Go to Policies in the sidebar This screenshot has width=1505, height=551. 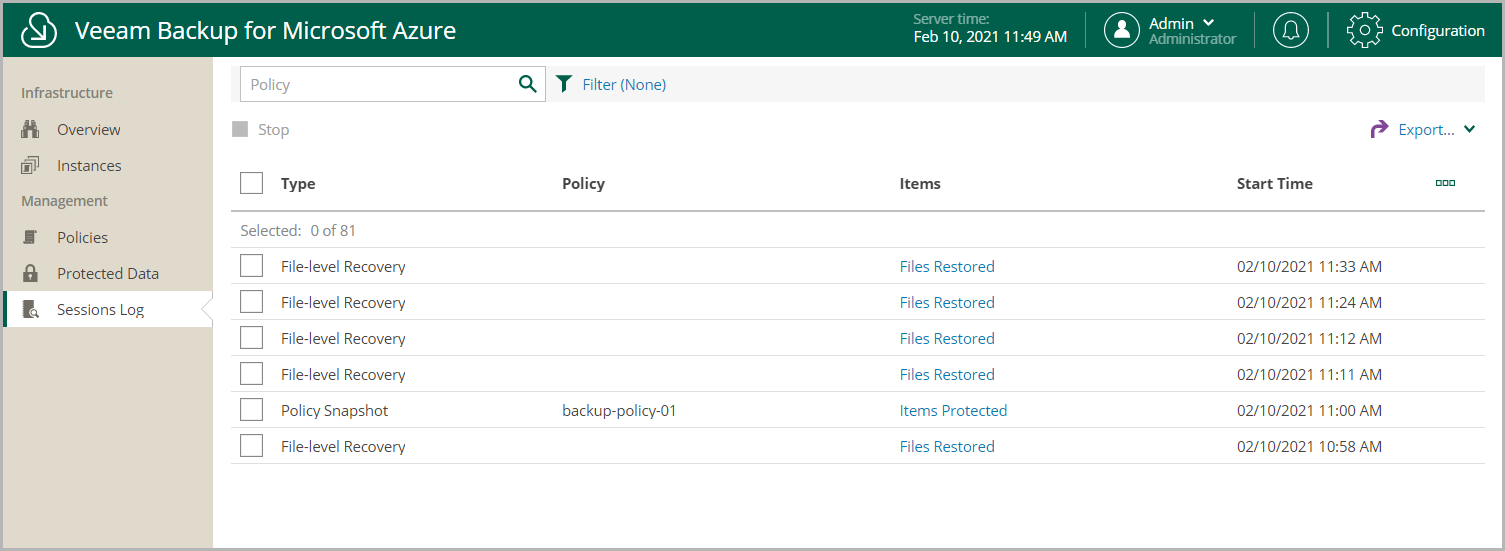tap(82, 238)
